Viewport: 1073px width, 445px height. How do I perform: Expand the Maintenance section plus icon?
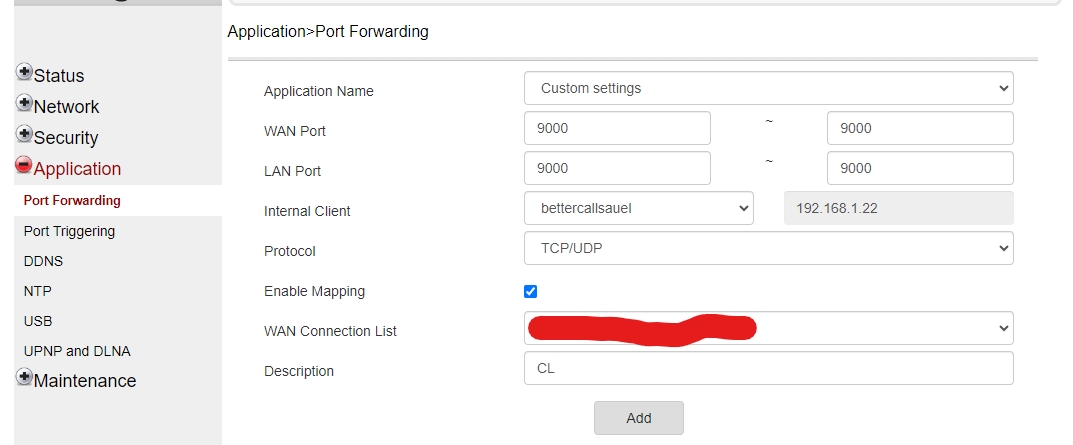click(x=24, y=379)
